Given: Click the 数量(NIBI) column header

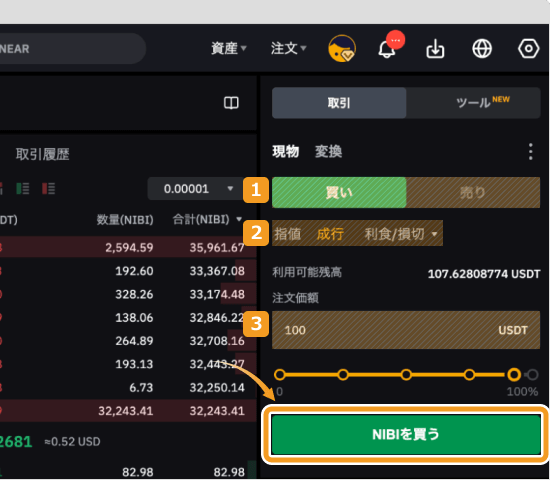Looking at the screenshot, I should tap(125, 220).
